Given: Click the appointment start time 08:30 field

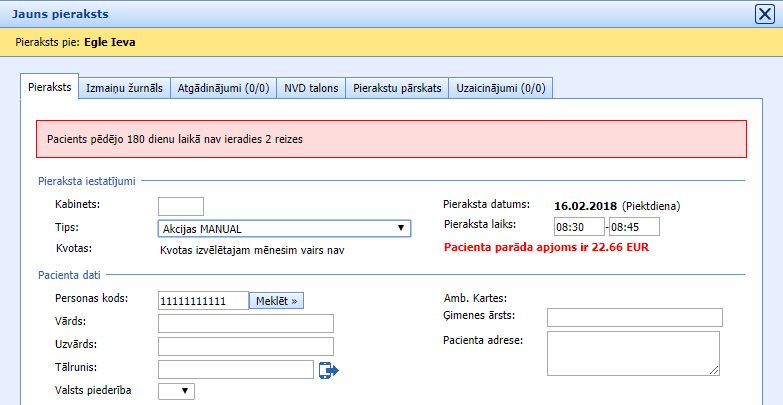Looking at the screenshot, I should (x=577, y=227).
